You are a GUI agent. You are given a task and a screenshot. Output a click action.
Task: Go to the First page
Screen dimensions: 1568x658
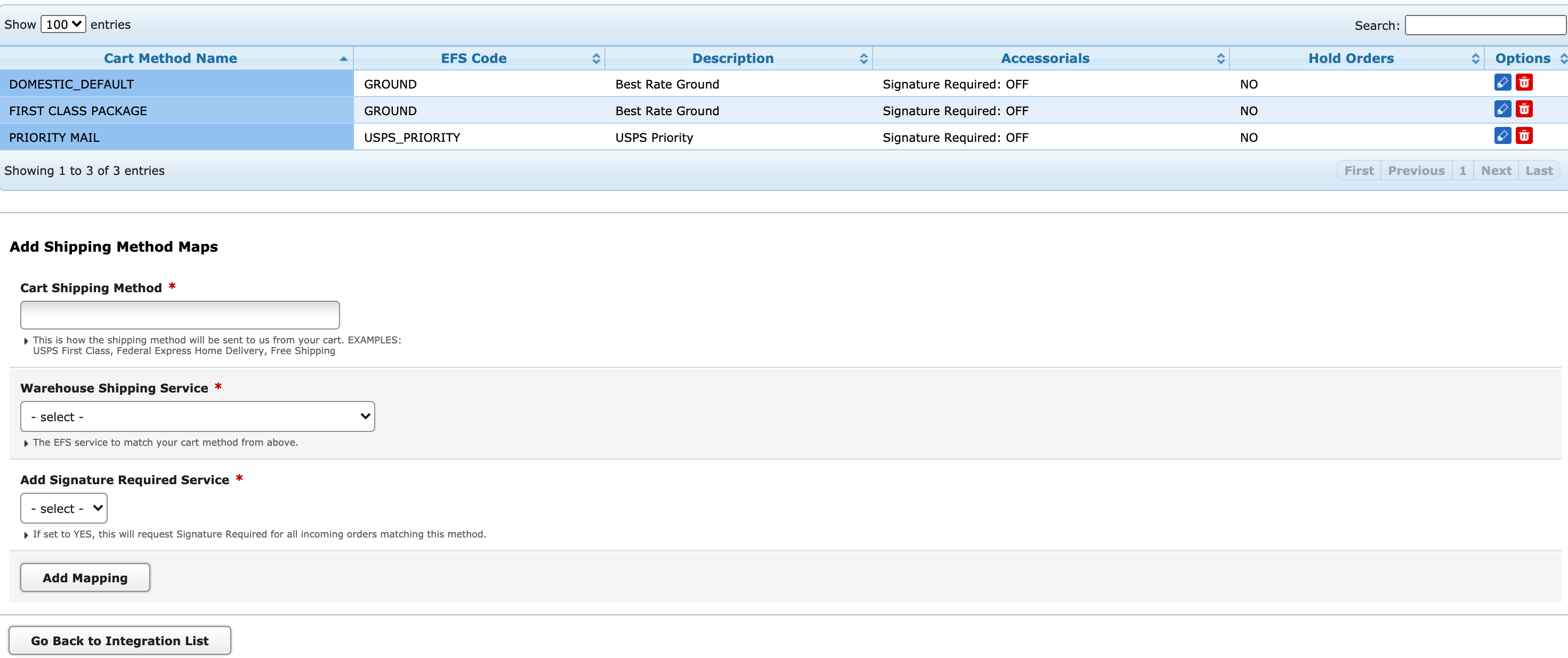click(1359, 171)
